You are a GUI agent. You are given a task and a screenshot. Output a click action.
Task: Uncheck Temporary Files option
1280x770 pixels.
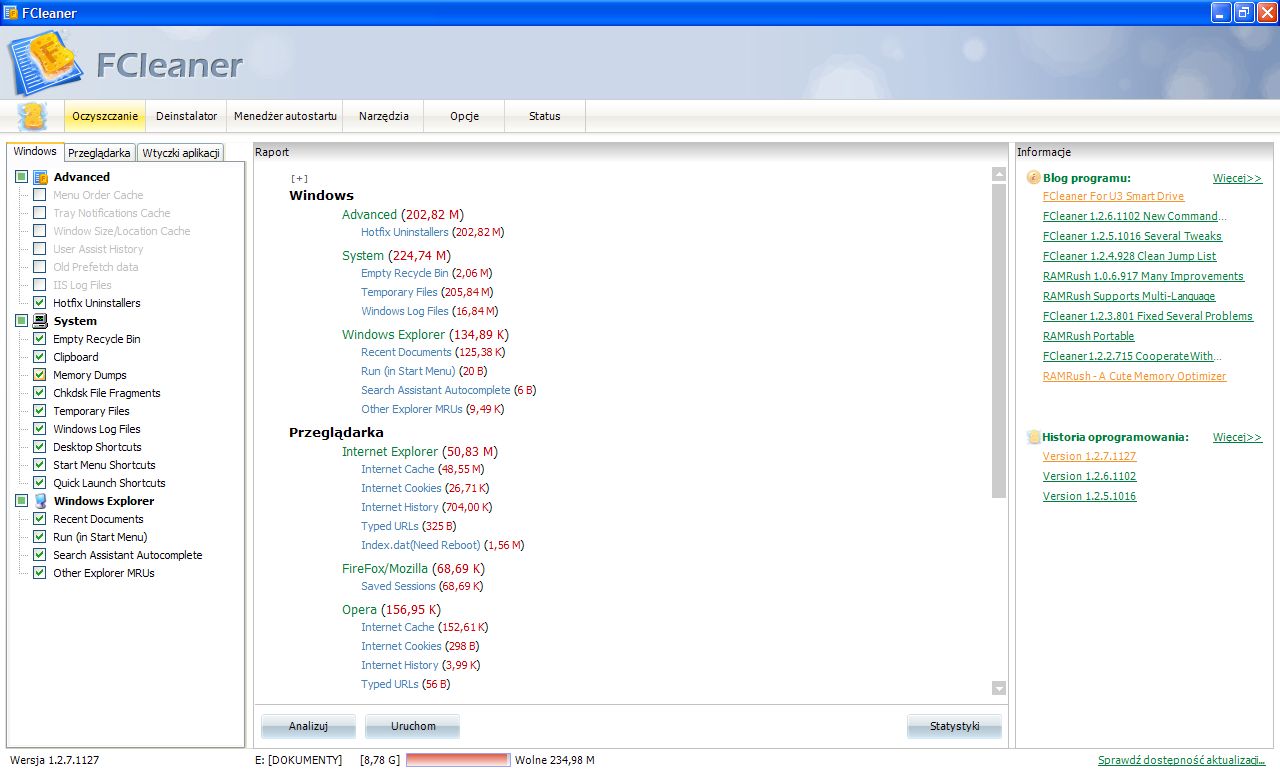click(x=39, y=411)
